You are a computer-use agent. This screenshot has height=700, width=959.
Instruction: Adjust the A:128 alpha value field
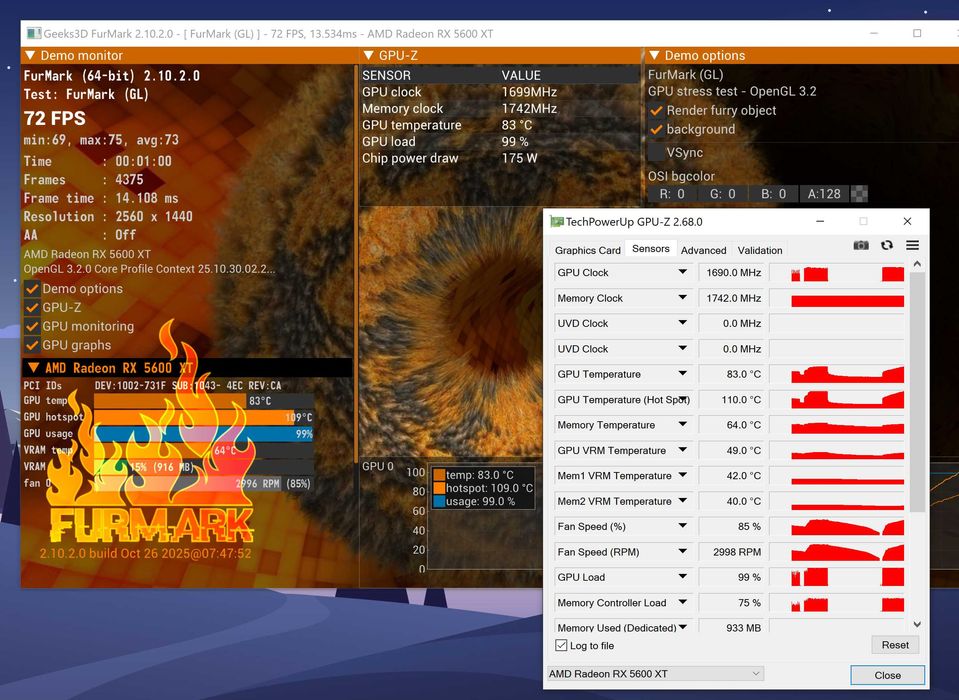(x=824, y=194)
